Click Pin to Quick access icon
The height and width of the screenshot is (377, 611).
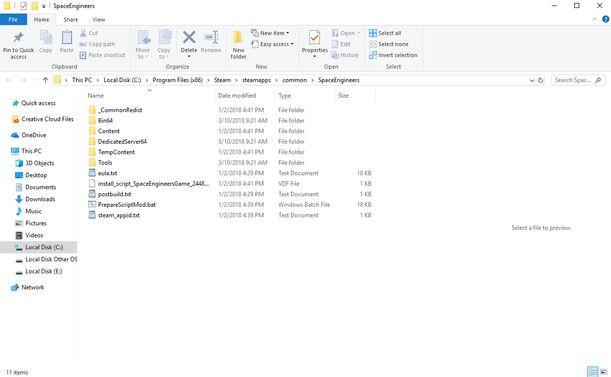[18, 38]
